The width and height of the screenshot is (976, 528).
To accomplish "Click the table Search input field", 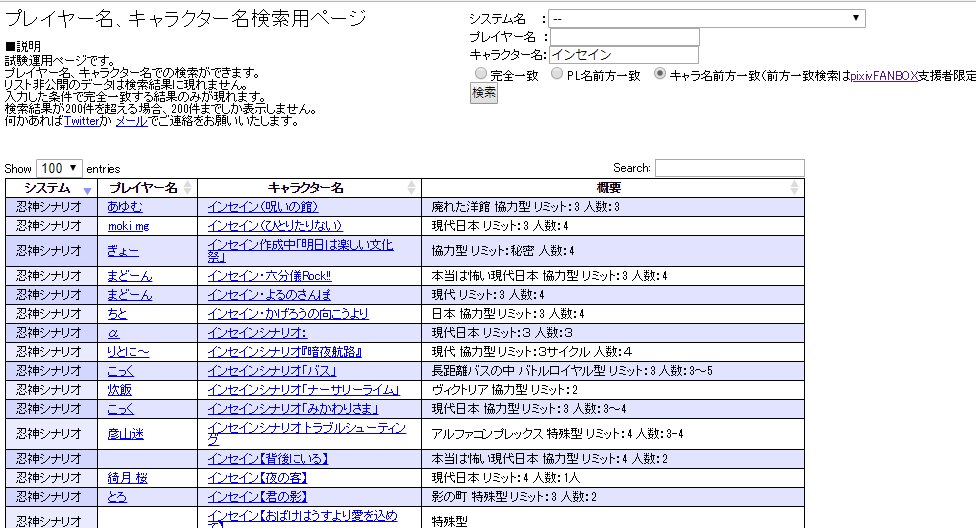I will pos(730,167).
